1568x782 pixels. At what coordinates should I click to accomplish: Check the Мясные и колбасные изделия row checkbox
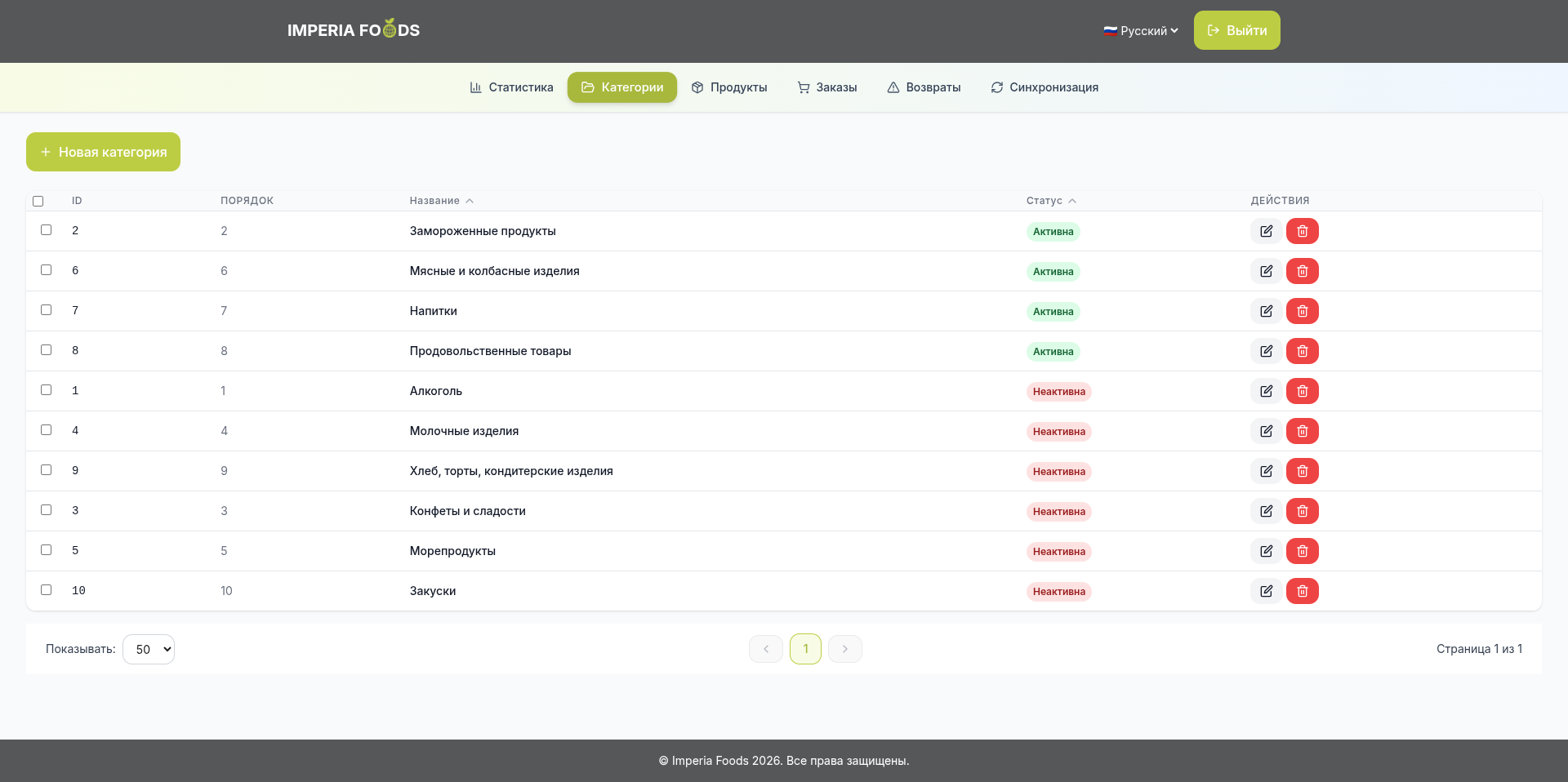[47, 270]
